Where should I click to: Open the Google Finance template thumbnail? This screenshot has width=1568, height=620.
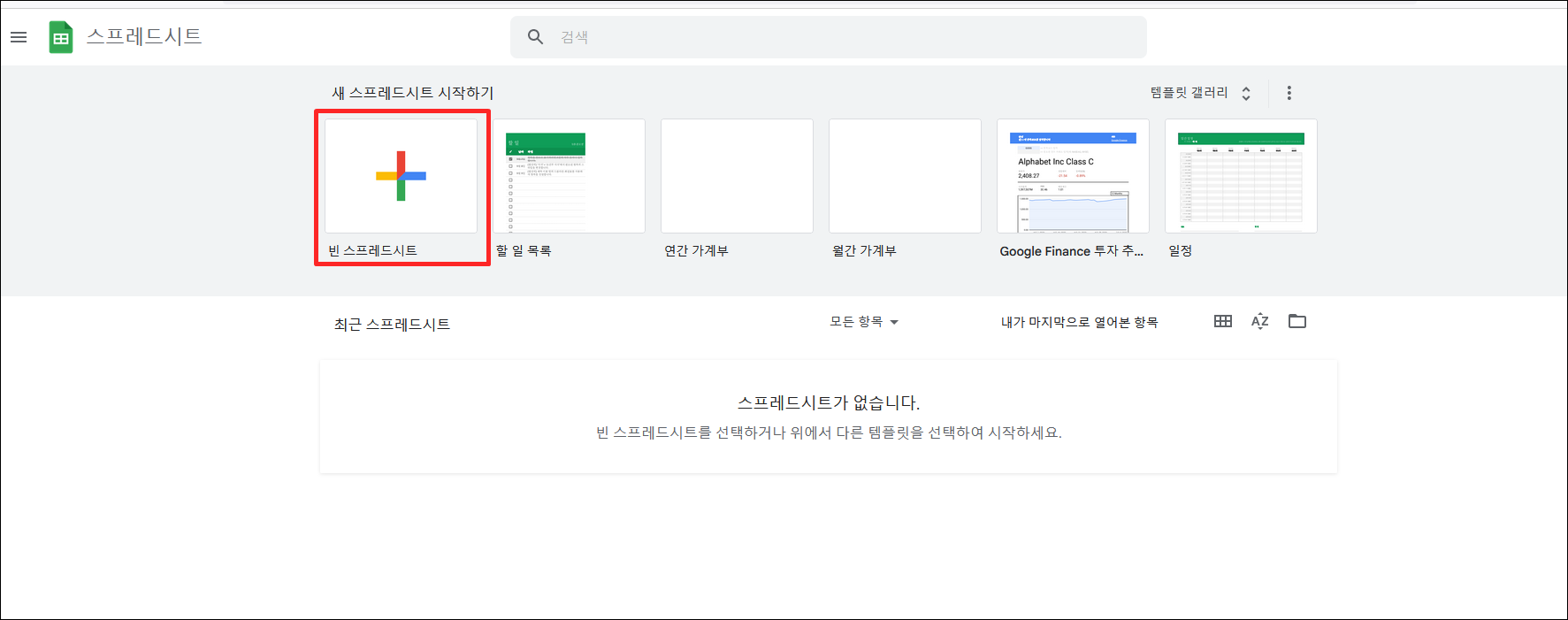pos(1073,176)
